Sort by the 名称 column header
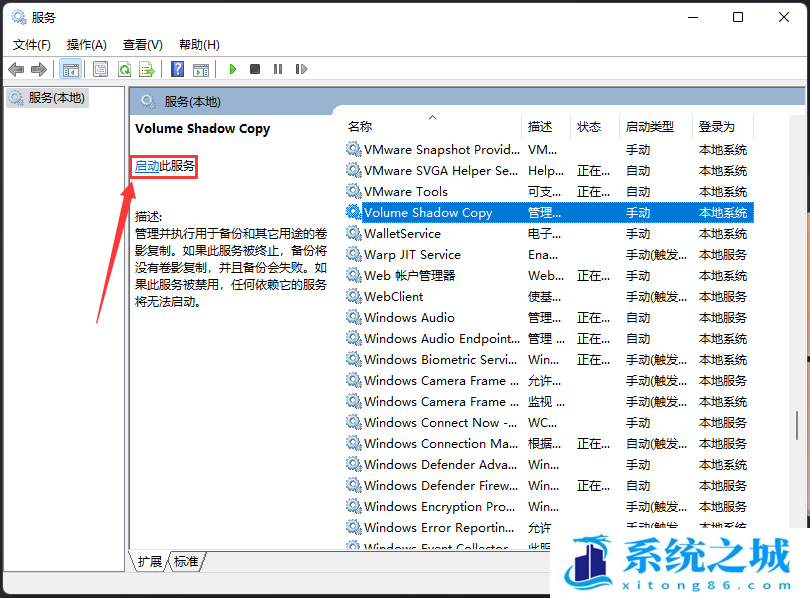This screenshot has height=598, width=810. 433,127
